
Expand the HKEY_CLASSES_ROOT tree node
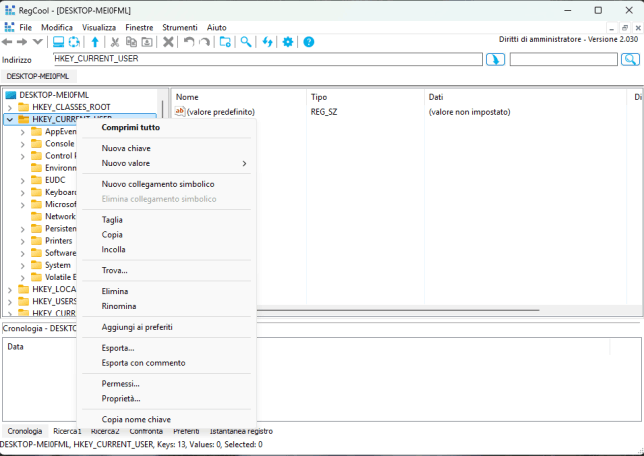tap(10, 107)
